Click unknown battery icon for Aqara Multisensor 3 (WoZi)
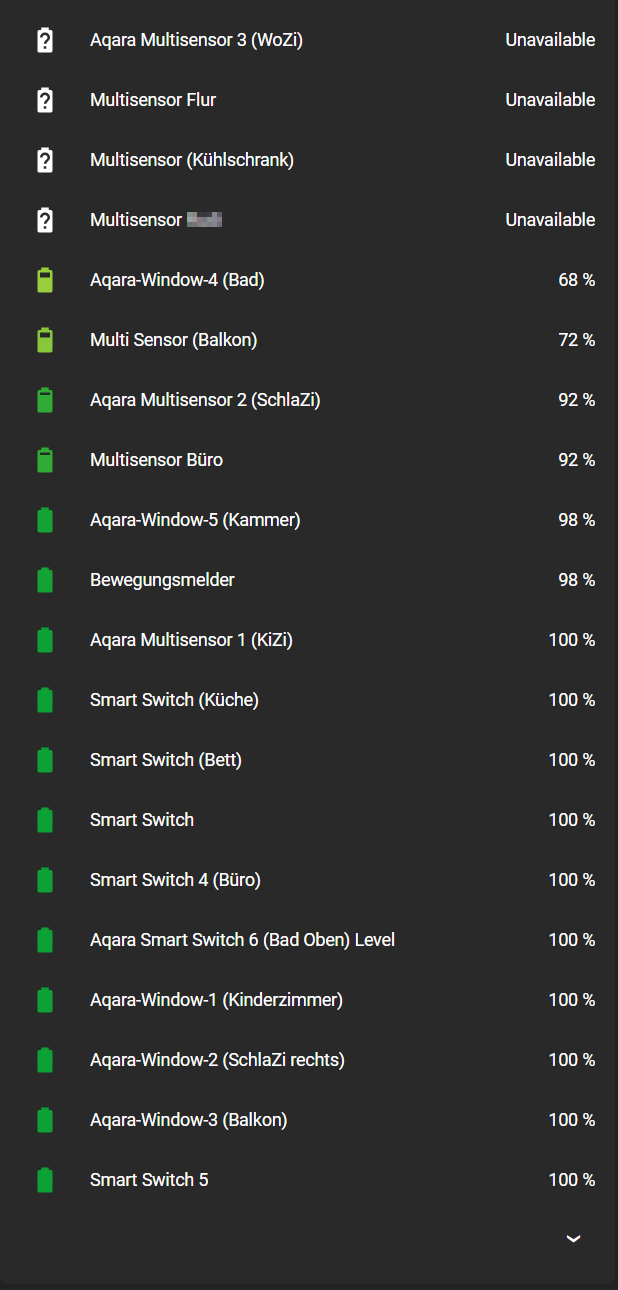The image size is (618, 1290). [45, 40]
